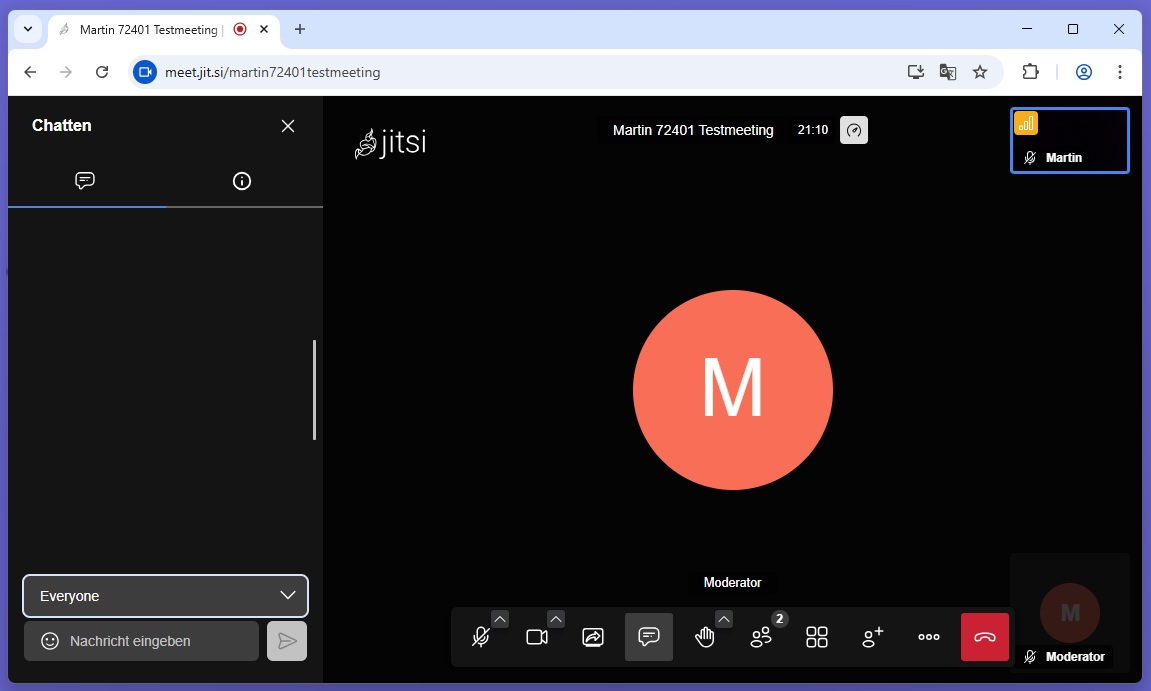
Task: Toggle the camera button
Action: pyautogui.click(x=537, y=637)
